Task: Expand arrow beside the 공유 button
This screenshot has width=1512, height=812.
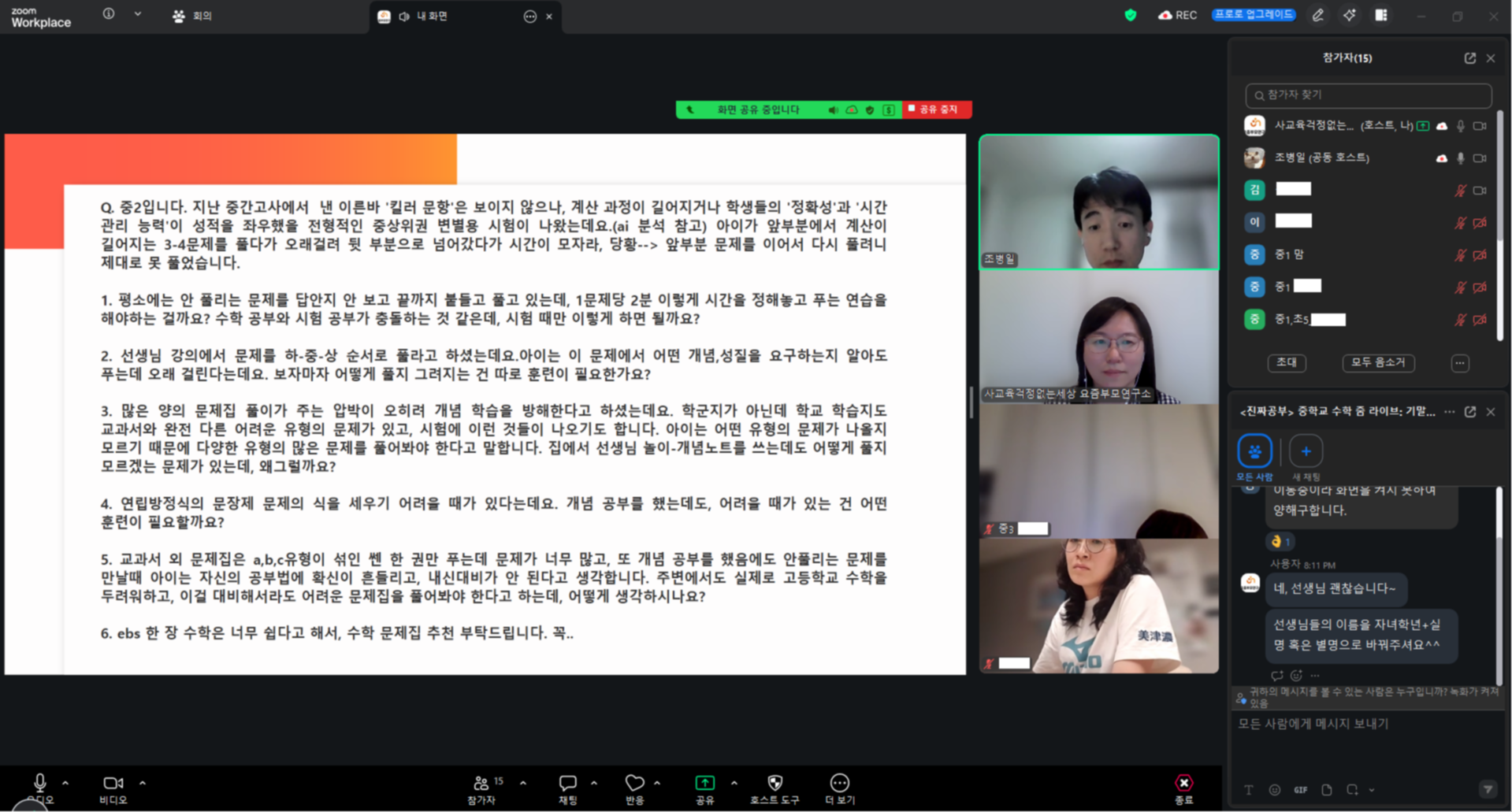Action: [x=734, y=783]
